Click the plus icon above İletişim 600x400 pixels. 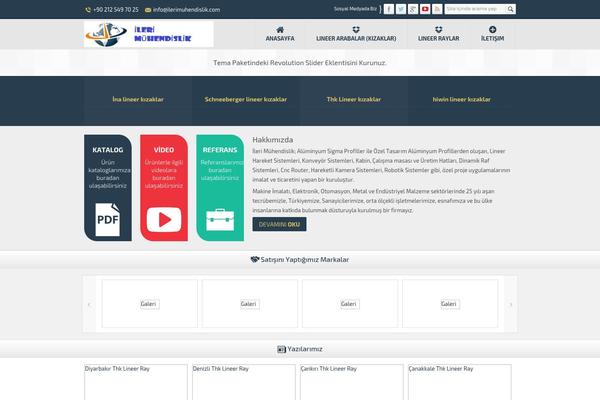[492, 29]
